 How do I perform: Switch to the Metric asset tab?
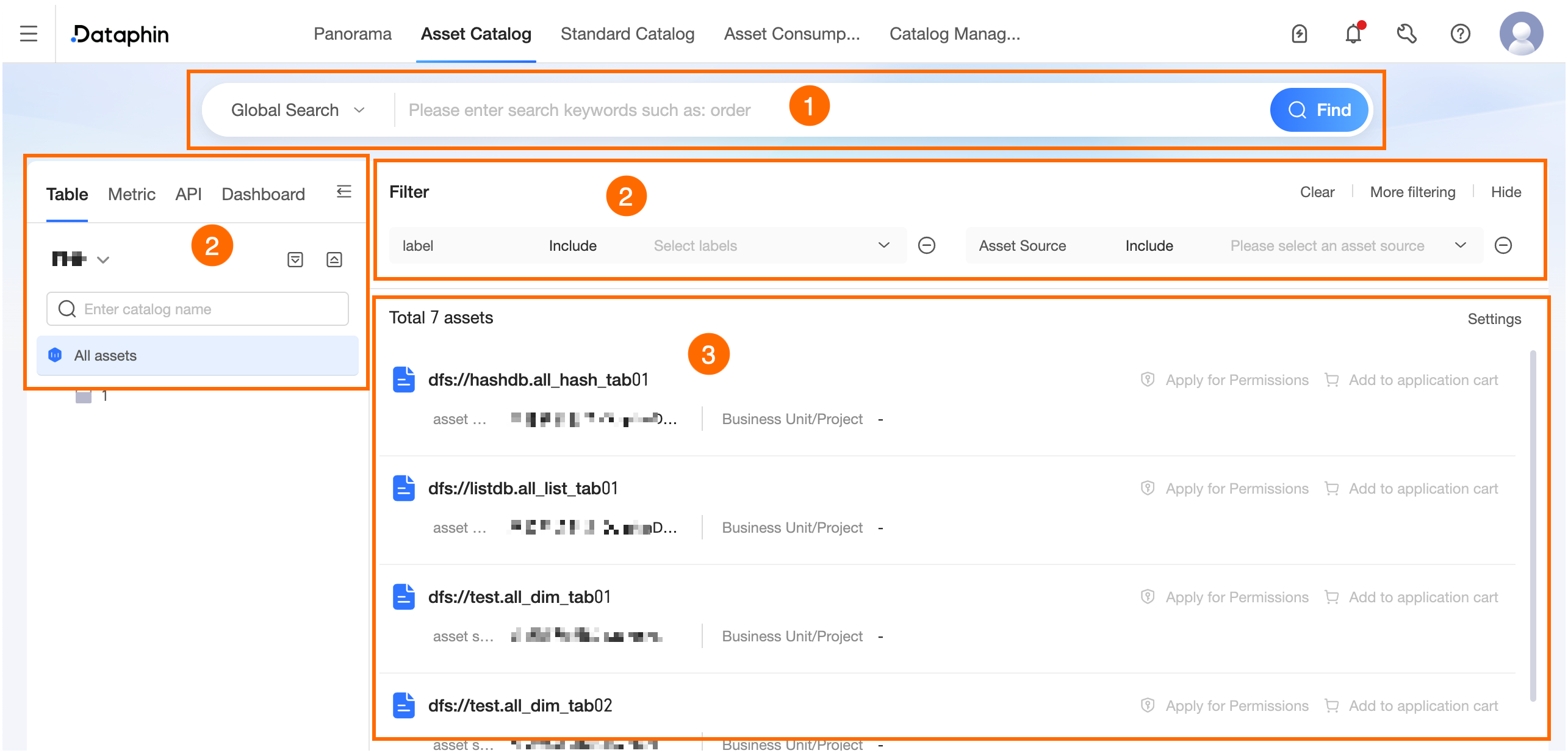pyautogui.click(x=132, y=194)
